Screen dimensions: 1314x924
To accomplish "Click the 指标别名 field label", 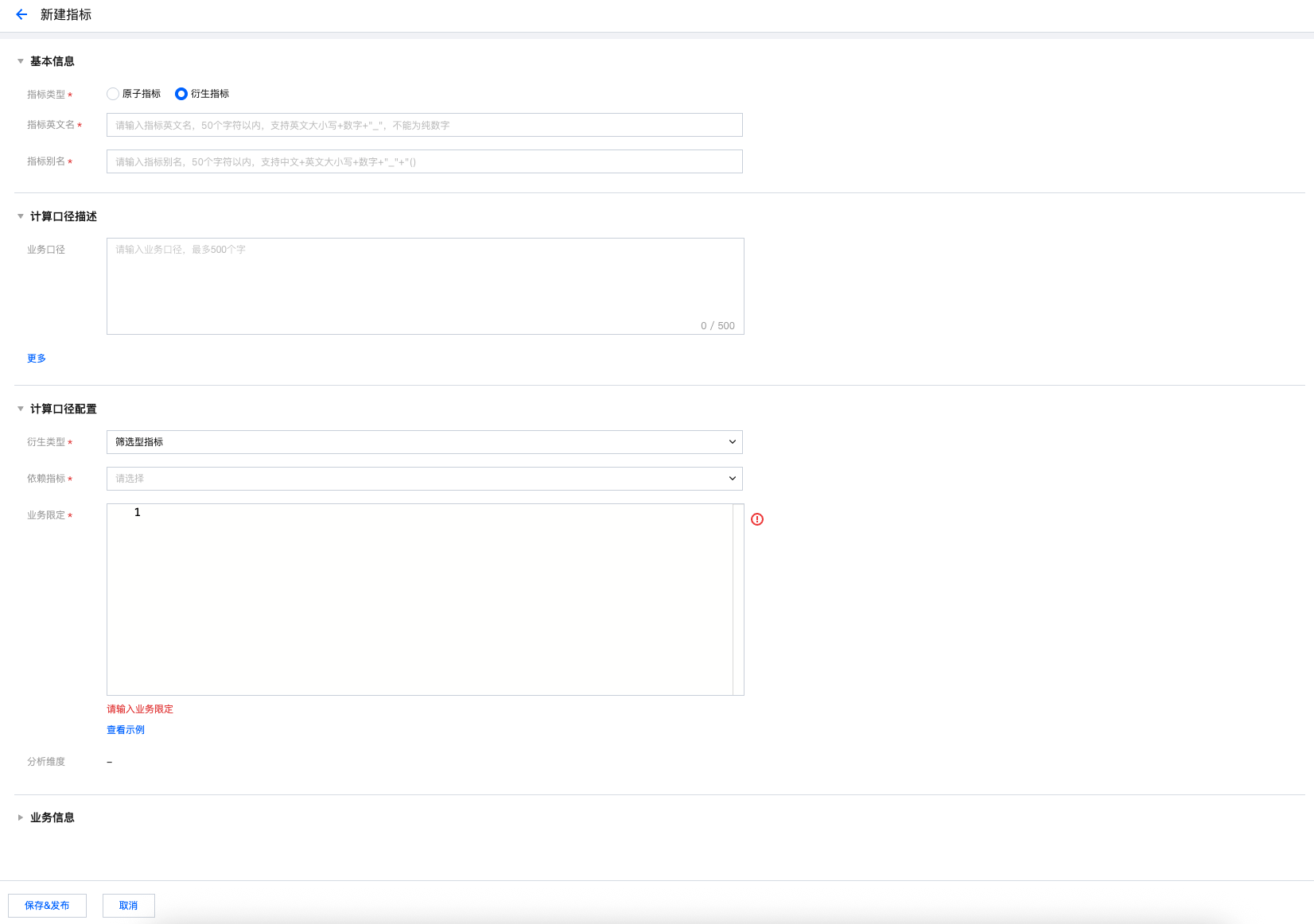I will 46,161.
